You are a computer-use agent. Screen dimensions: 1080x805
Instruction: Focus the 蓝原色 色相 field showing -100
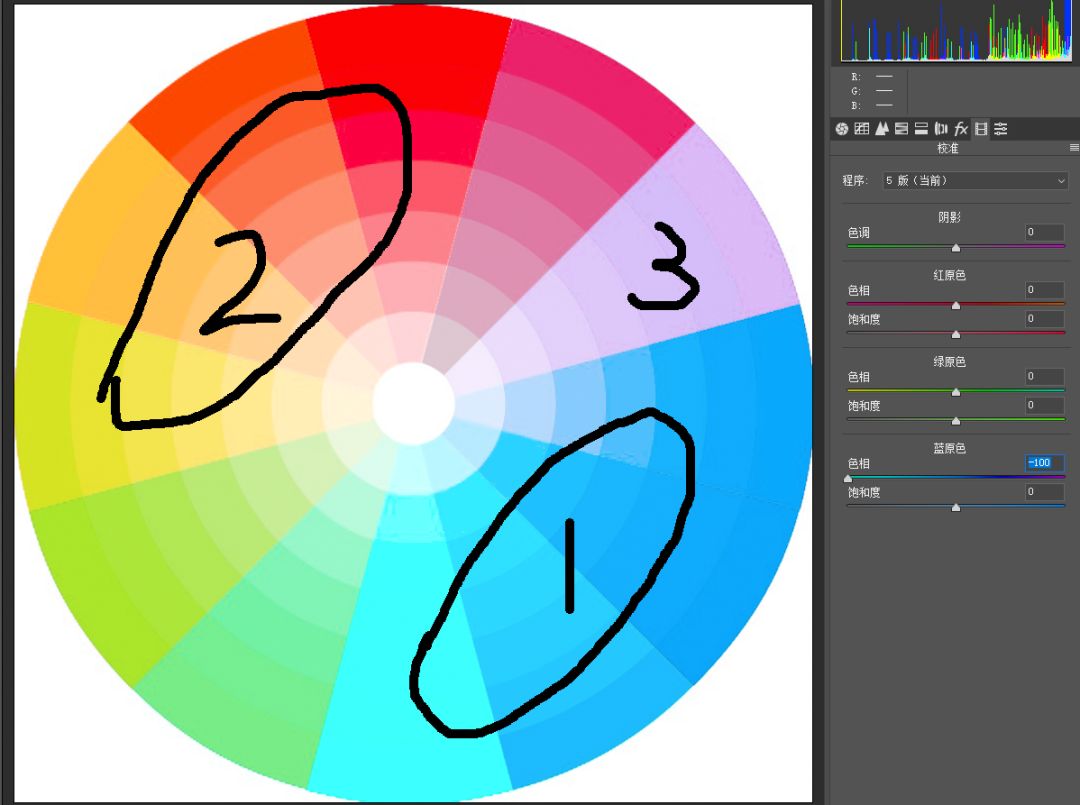(x=1044, y=463)
